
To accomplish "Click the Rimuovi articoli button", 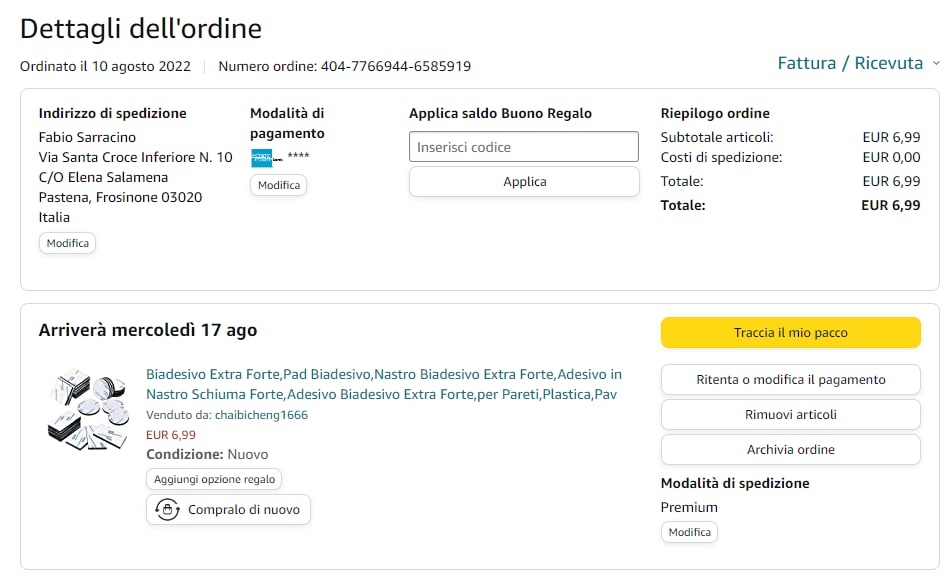I will (790, 414).
